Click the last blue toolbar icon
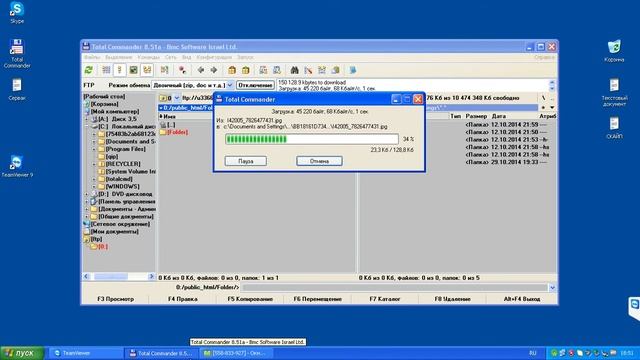 click(x=353, y=70)
